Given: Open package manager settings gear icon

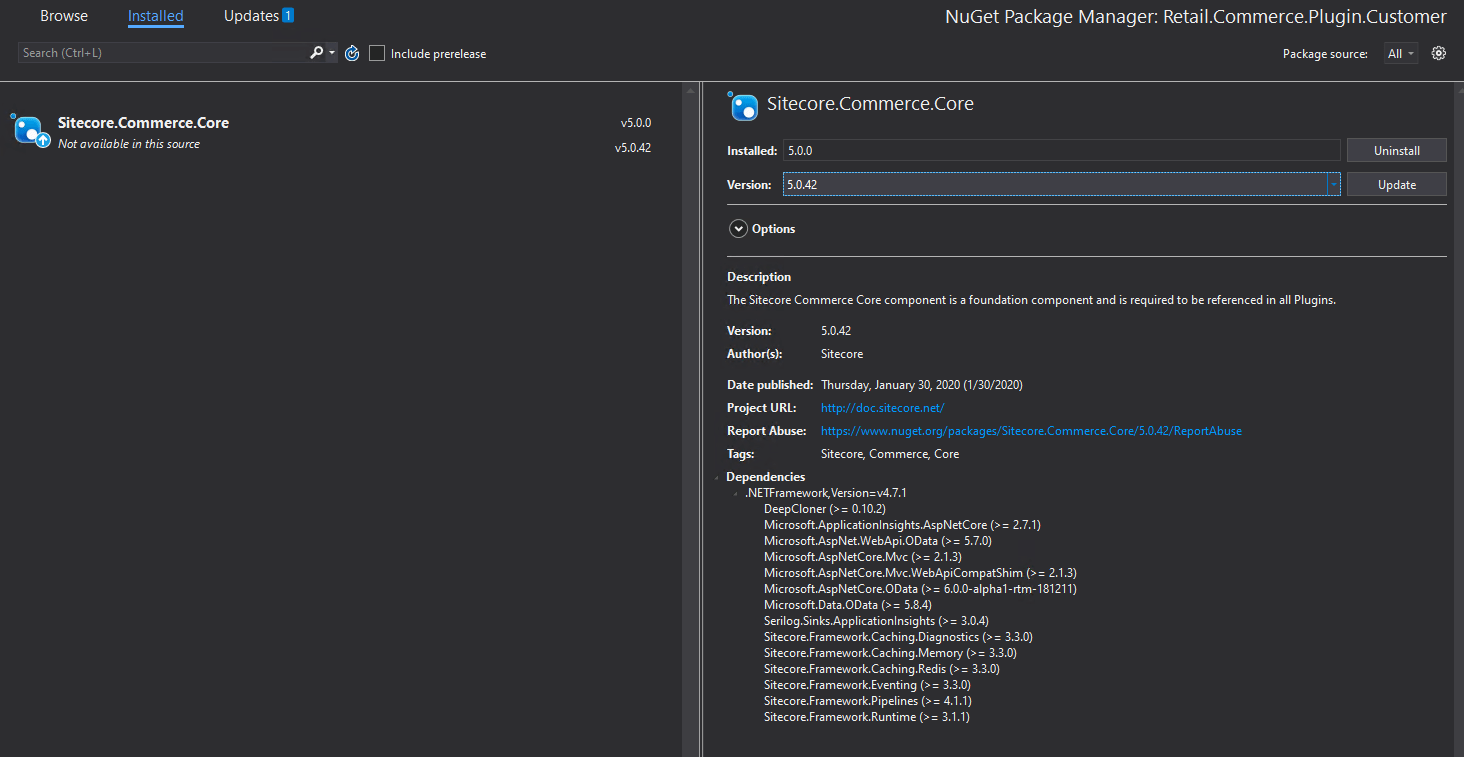Looking at the screenshot, I should 1439,53.
